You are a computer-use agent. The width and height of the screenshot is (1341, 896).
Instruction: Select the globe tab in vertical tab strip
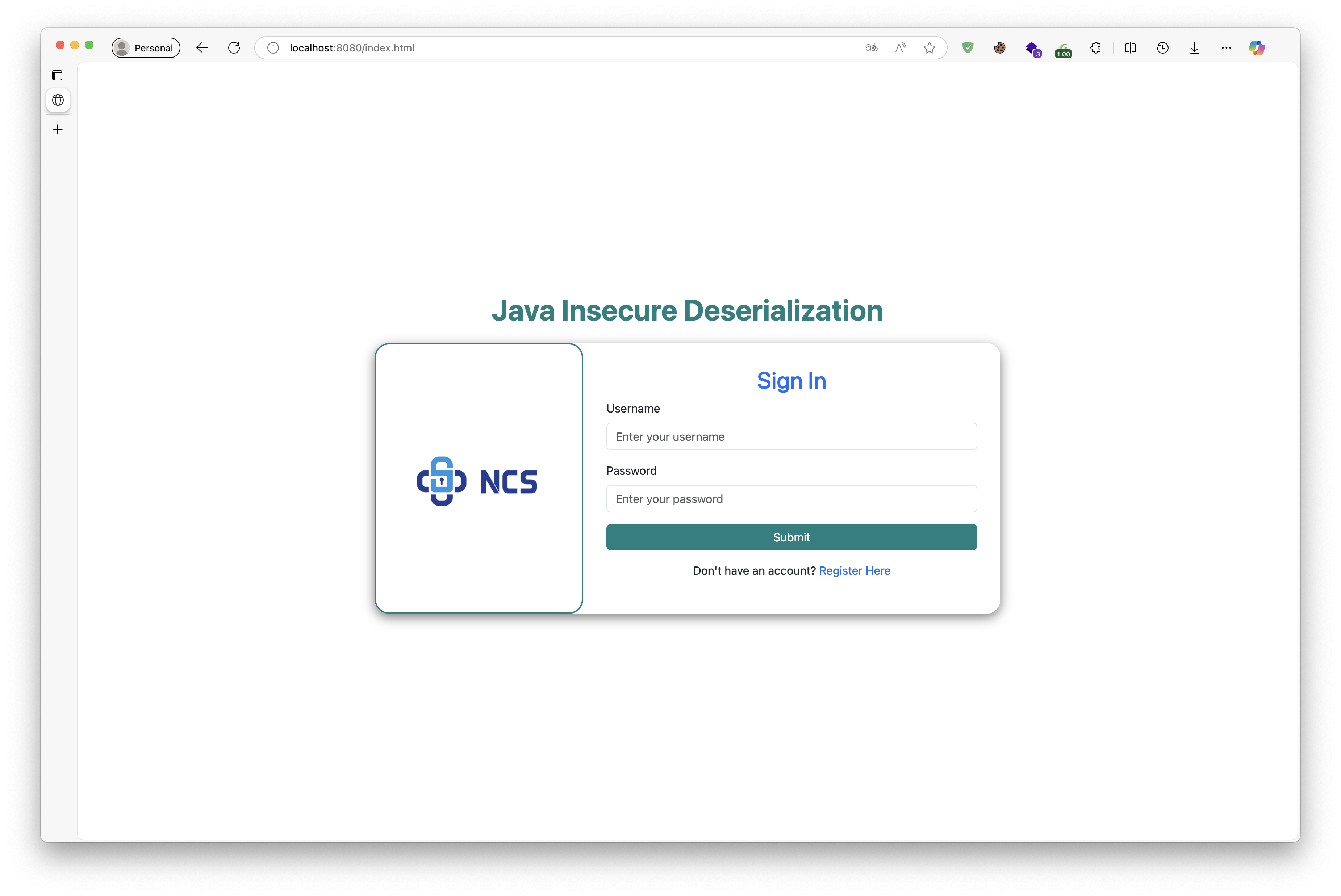[x=58, y=100]
